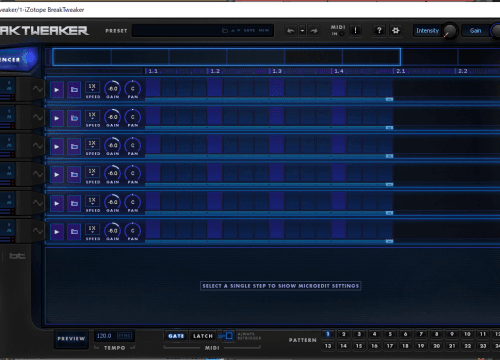Screen dimensions: 500x360
Task: Open the first track's waveform generator tab
Action: 38,89
